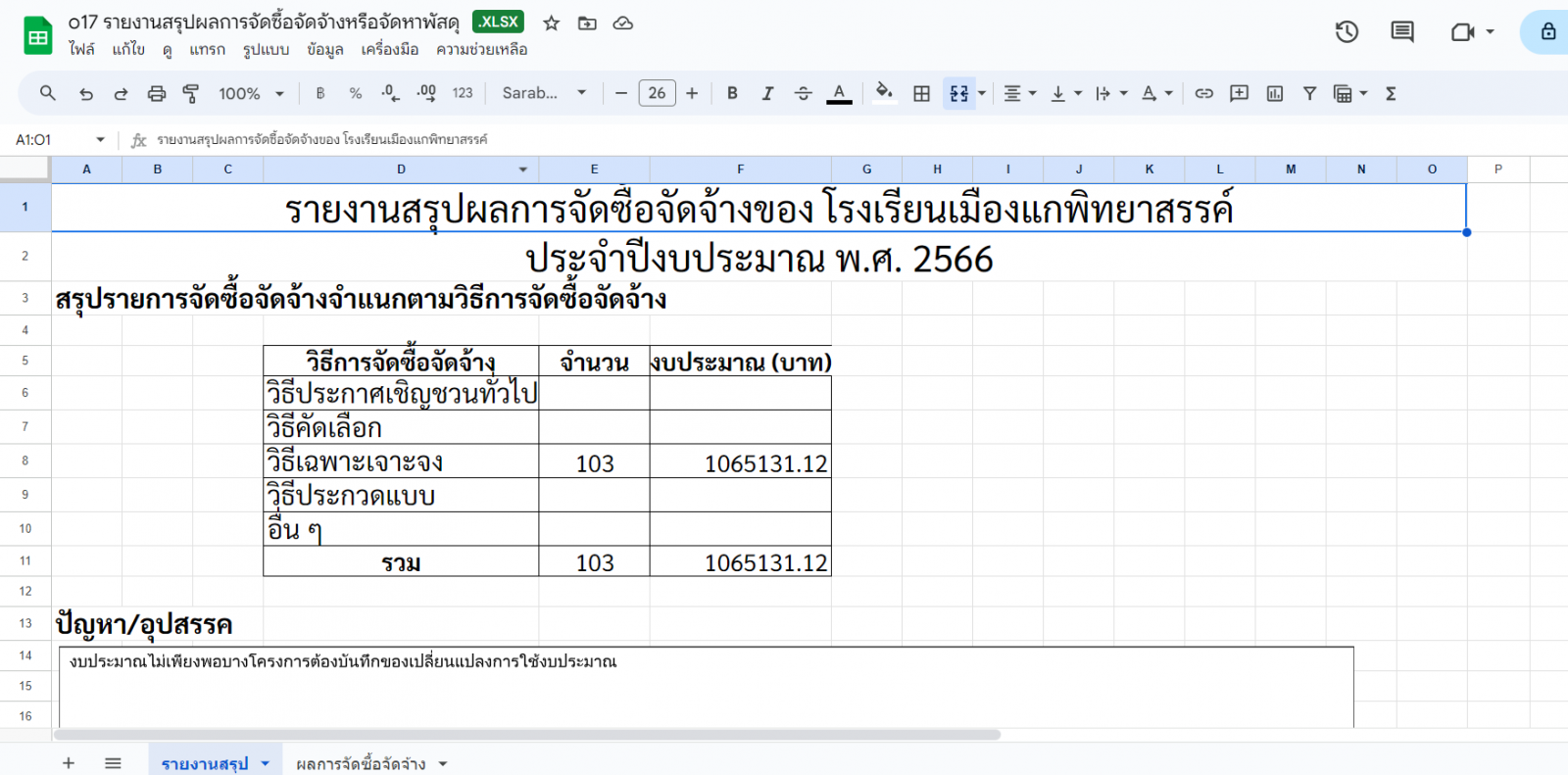This screenshot has width=1568, height=775.
Task: Open vertical align dropdown
Action: [1065, 93]
